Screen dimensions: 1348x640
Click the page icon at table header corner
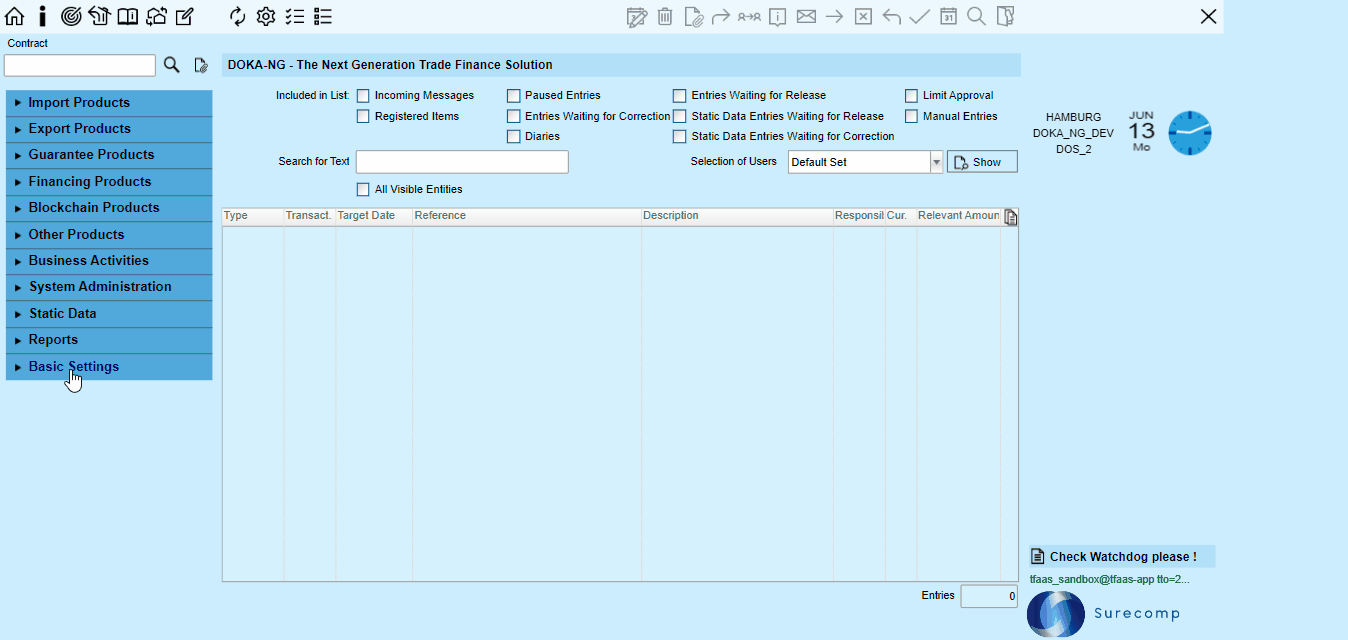click(1010, 217)
